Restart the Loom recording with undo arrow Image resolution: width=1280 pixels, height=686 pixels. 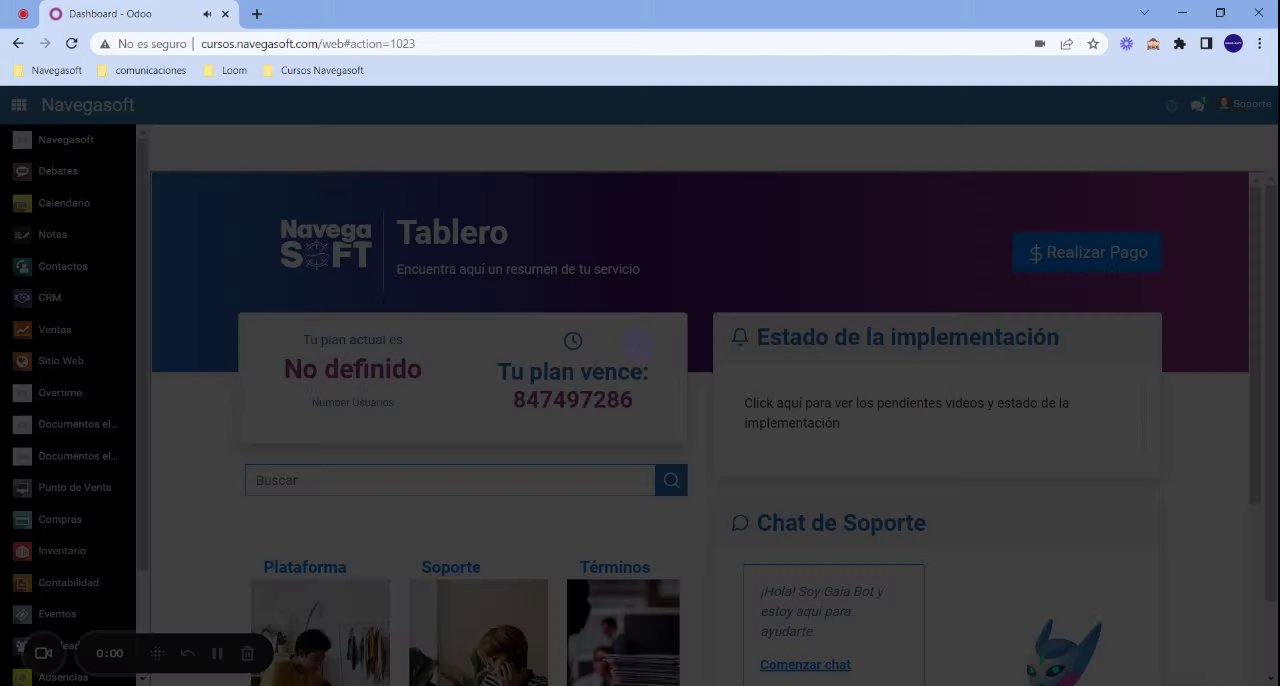coord(187,653)
